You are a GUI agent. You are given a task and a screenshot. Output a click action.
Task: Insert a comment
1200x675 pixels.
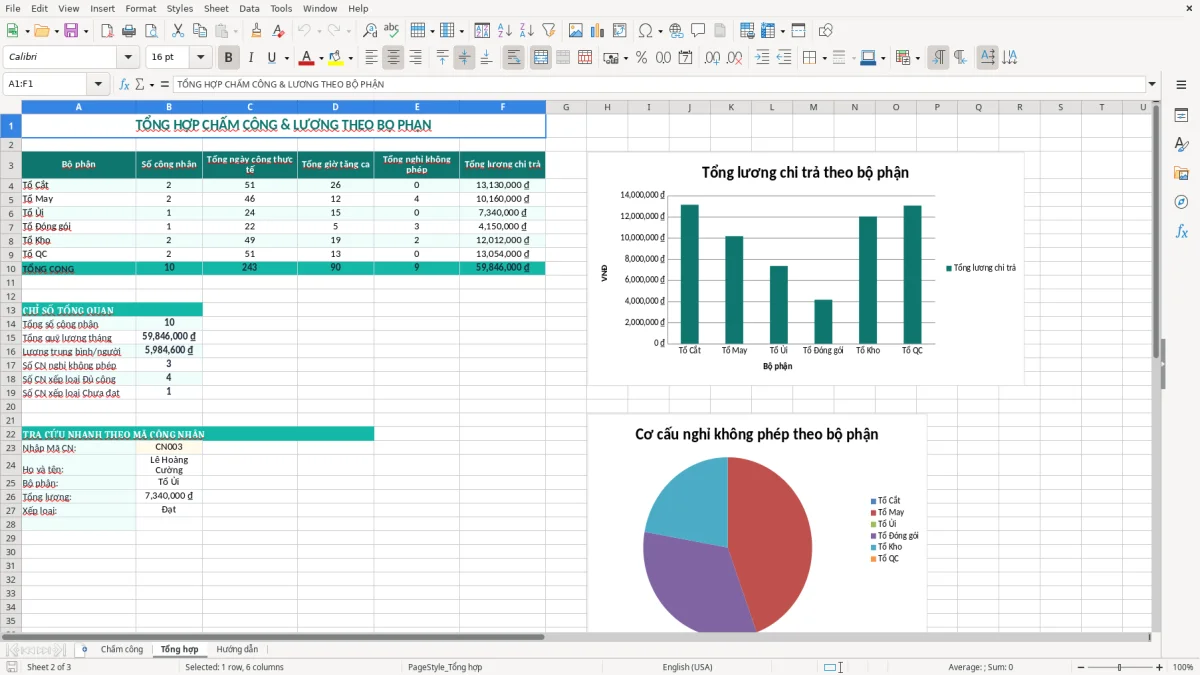point(698,31)
